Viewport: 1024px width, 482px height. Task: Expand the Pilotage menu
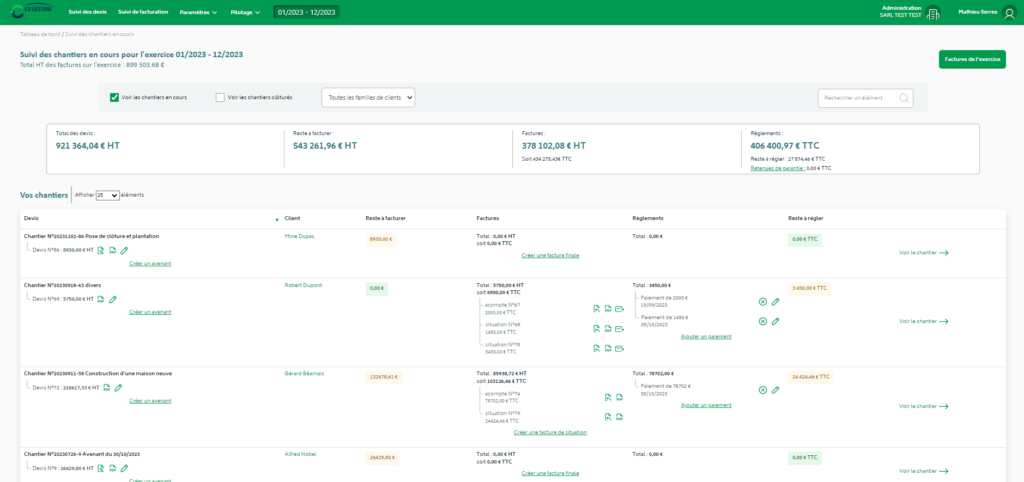click(246, 12)
